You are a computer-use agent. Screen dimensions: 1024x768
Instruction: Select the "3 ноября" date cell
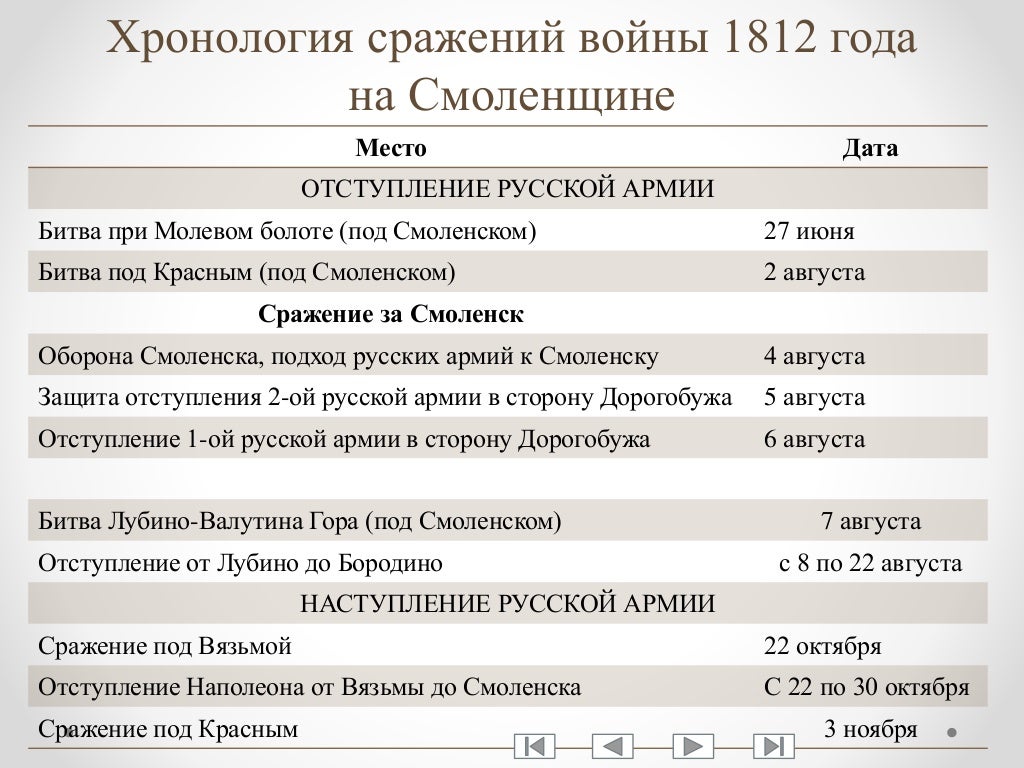point(870,729)
